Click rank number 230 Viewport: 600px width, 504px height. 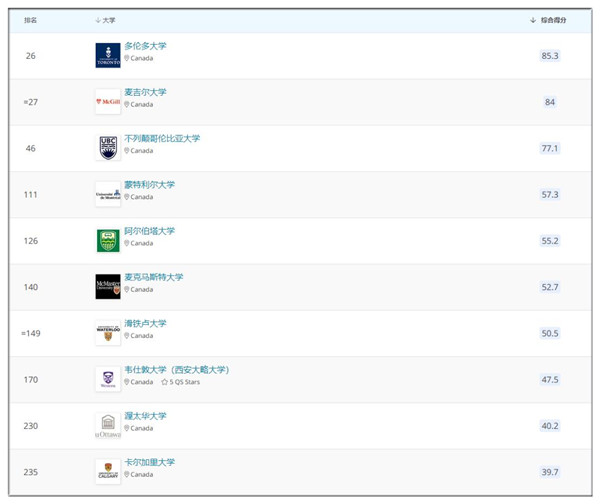pyautogui.click(x=31, y=426)
